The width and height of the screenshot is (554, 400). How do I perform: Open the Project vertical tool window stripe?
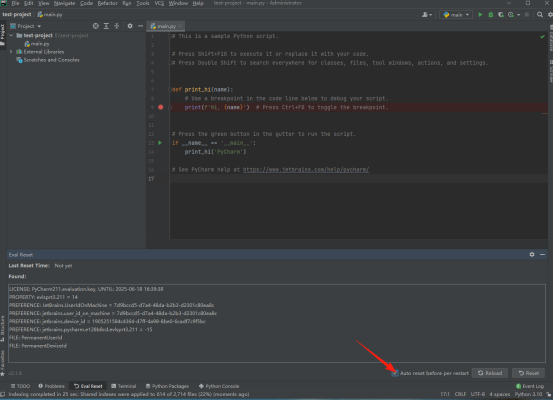(x=3, y=35)
